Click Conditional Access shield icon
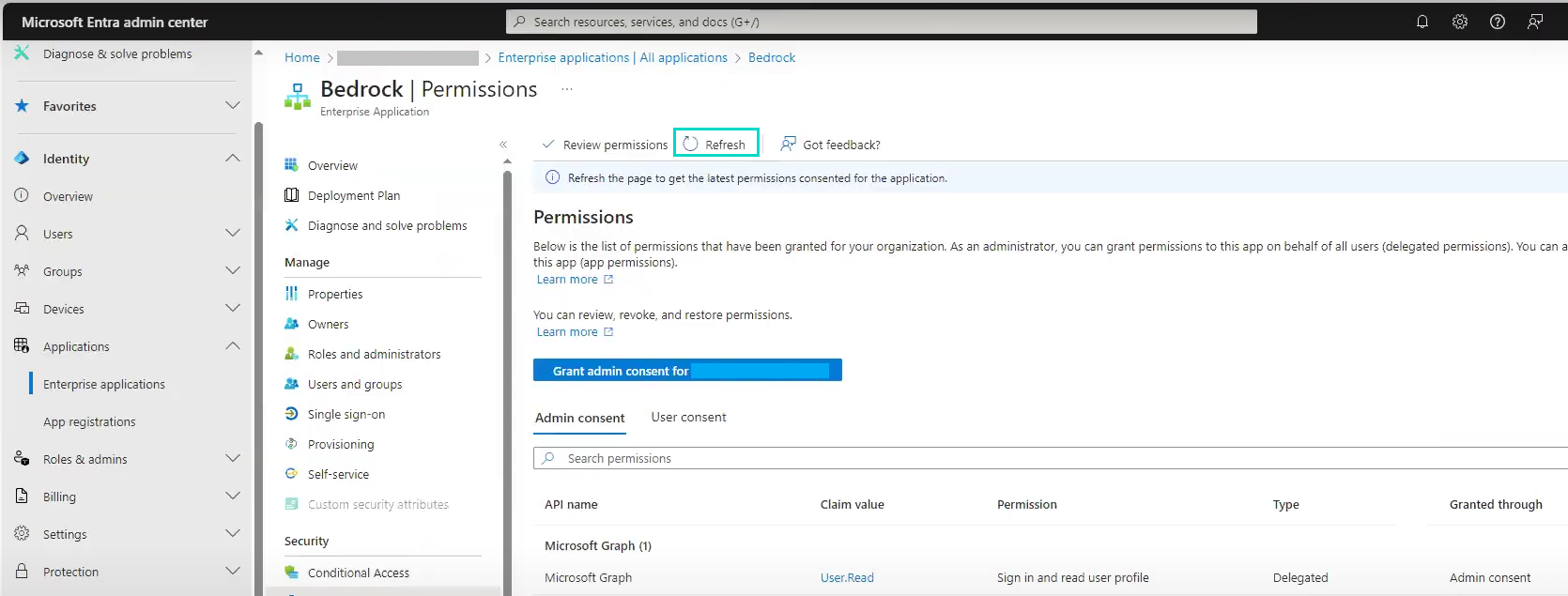The height and width of the screenshot is (596, 1568). coord(291,573)
